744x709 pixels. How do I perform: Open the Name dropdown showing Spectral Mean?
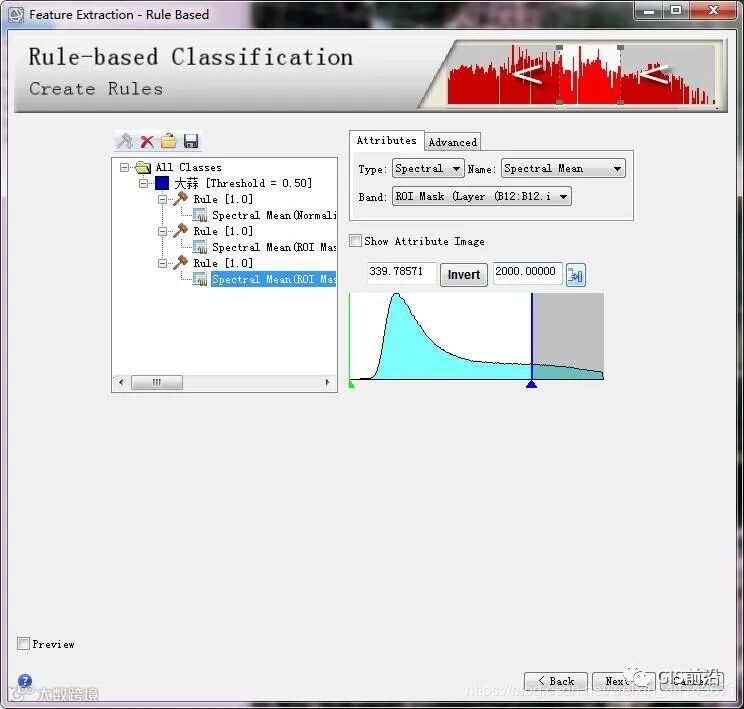click(563, 168)
